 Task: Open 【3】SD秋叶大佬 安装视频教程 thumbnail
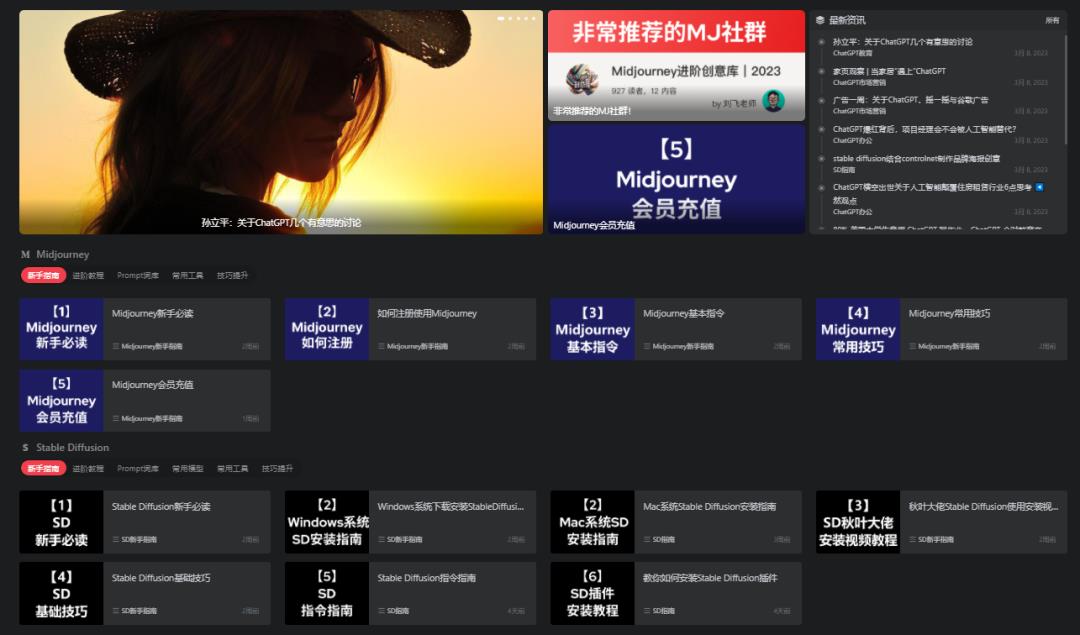pyautogui.click(x=858, y=522)
